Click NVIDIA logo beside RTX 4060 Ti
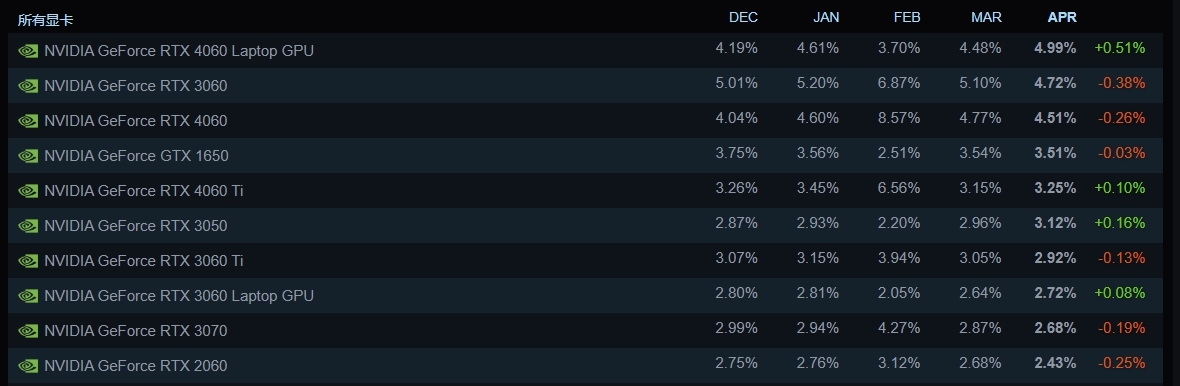This screenshot has height=386, width=1180. pos(28,191)
